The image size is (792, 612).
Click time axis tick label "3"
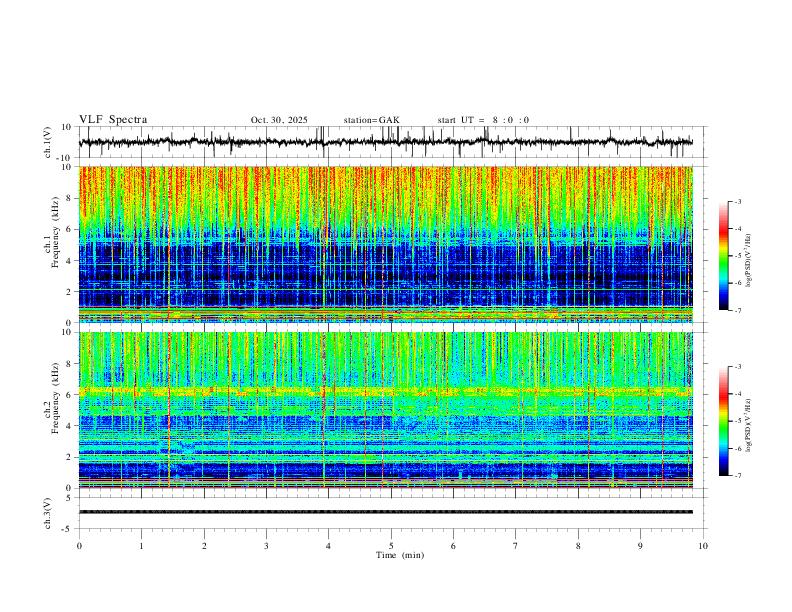click(x=266, y=546)
